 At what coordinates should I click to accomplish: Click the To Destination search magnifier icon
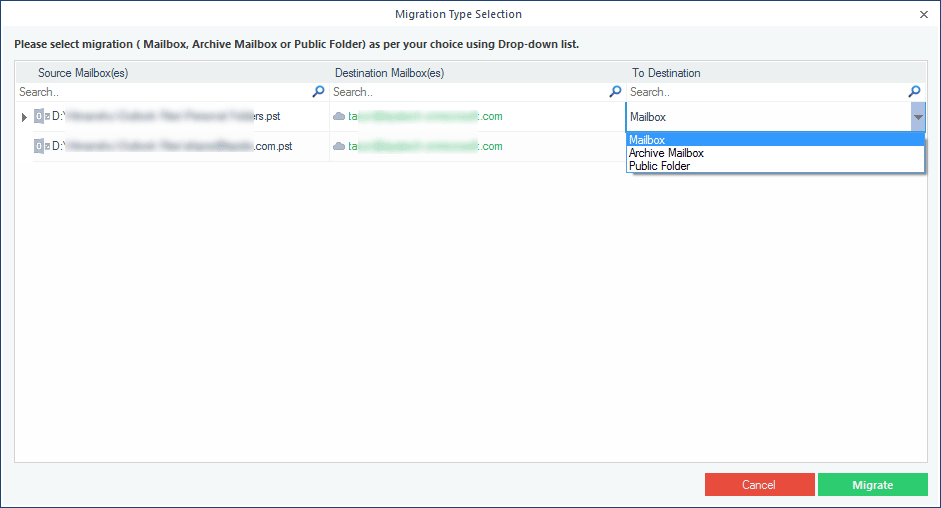914,91
